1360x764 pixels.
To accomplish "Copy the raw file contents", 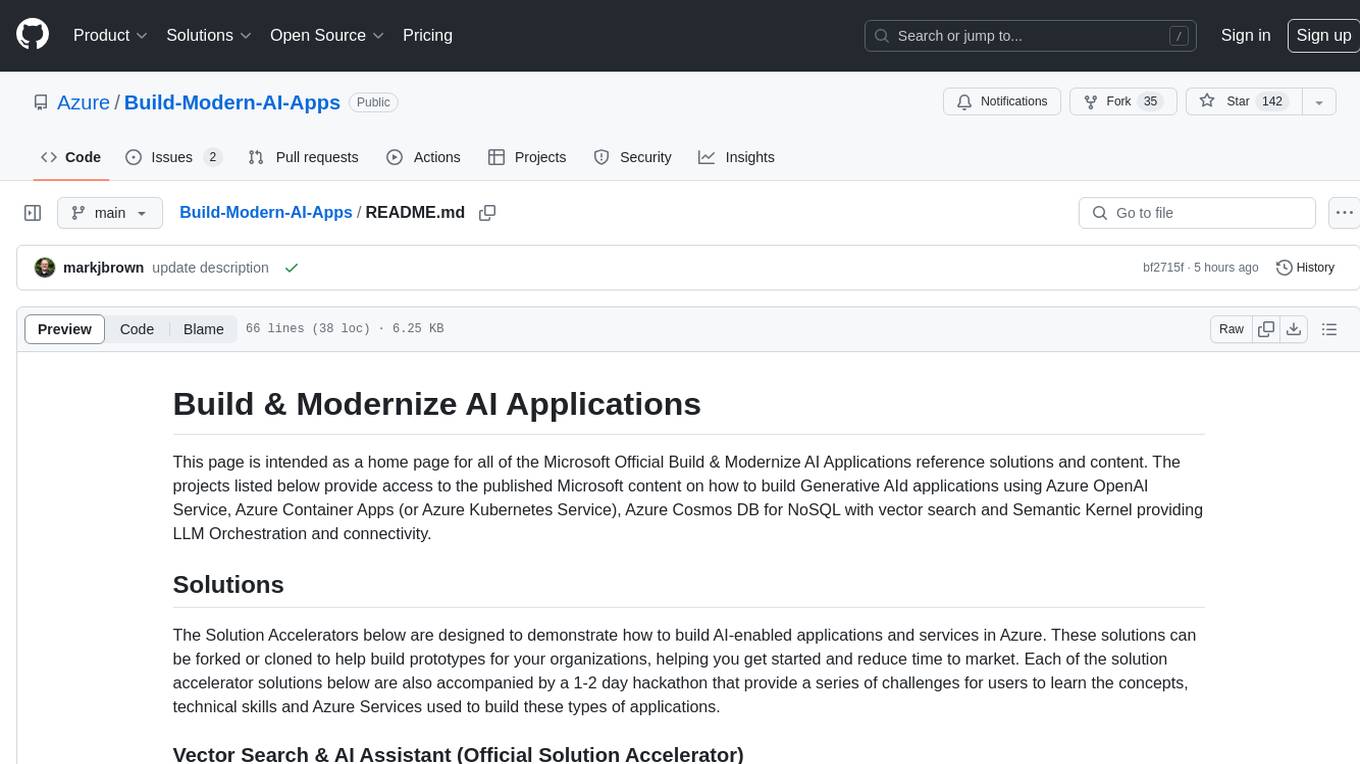I will click(x=1267, y=329).
